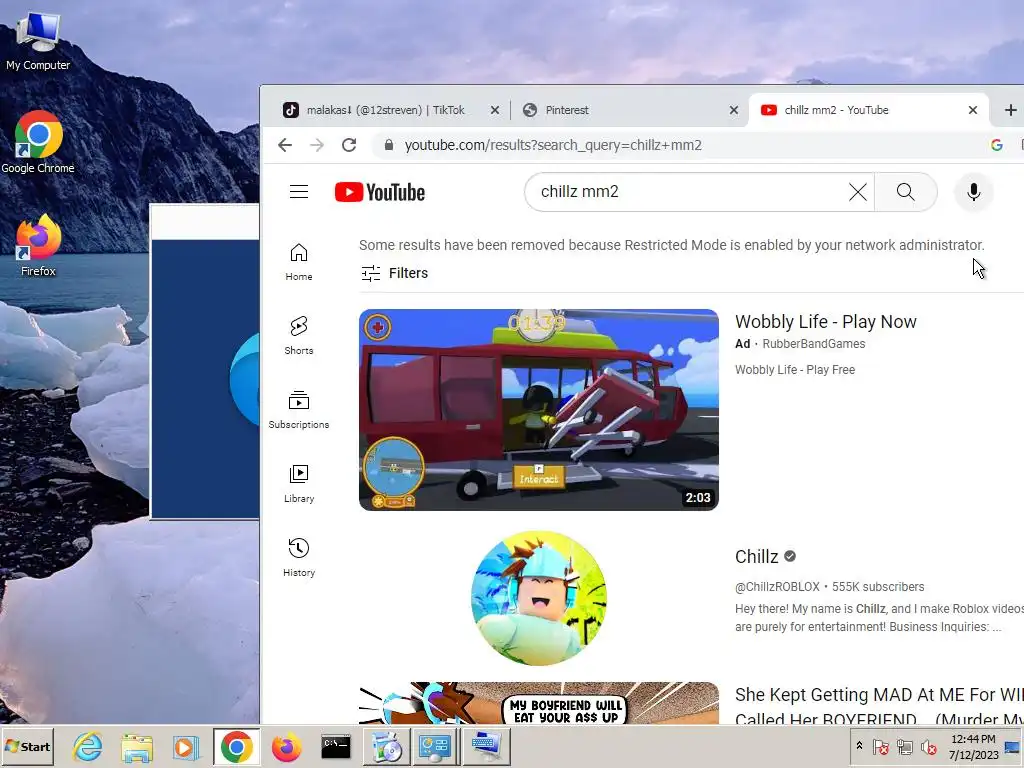Image resolution: width=1024 pixels, height=768 pixels.
Task: Open the Wobbly Life ad thumbnail
Action: point(539,410)
